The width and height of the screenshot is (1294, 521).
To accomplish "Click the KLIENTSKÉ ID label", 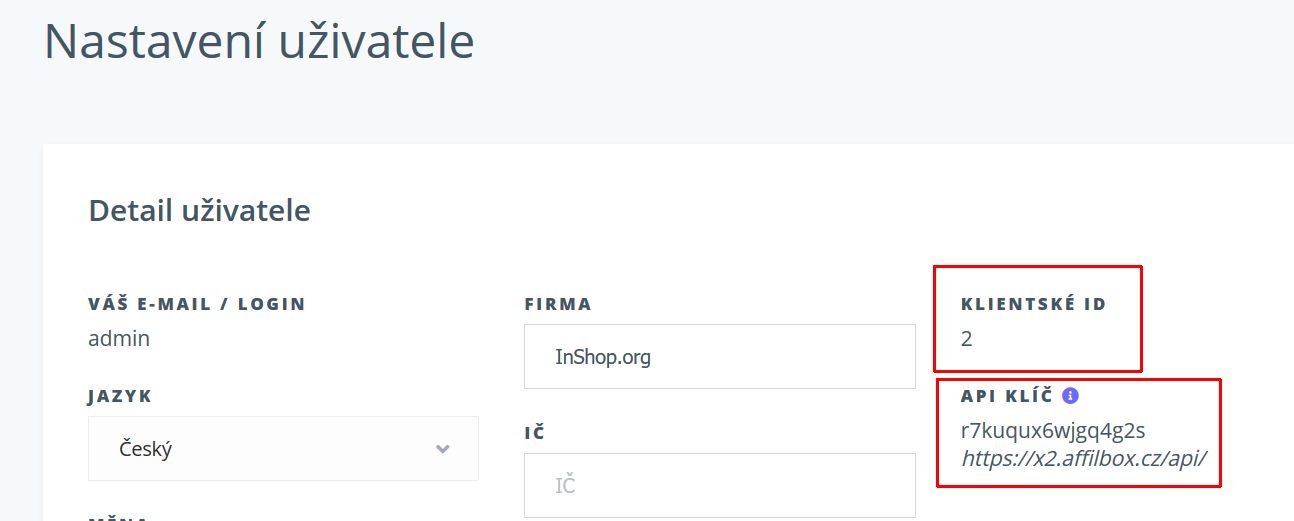I will point(1034,304).
